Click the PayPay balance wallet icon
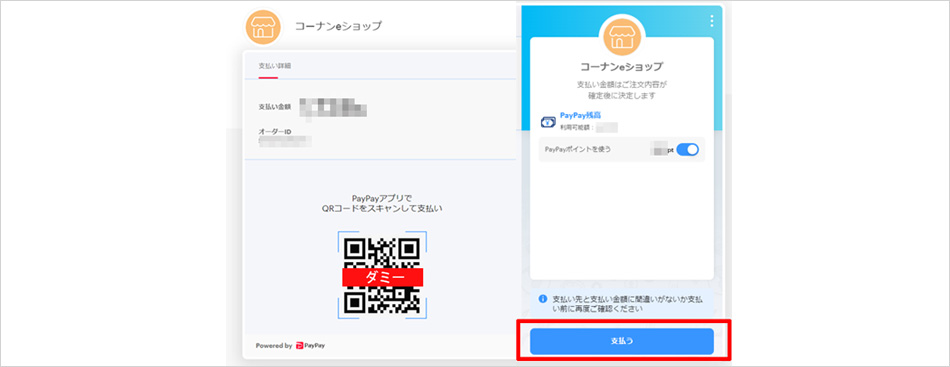This screenshot has width=950, height=367. coord(548,122)
